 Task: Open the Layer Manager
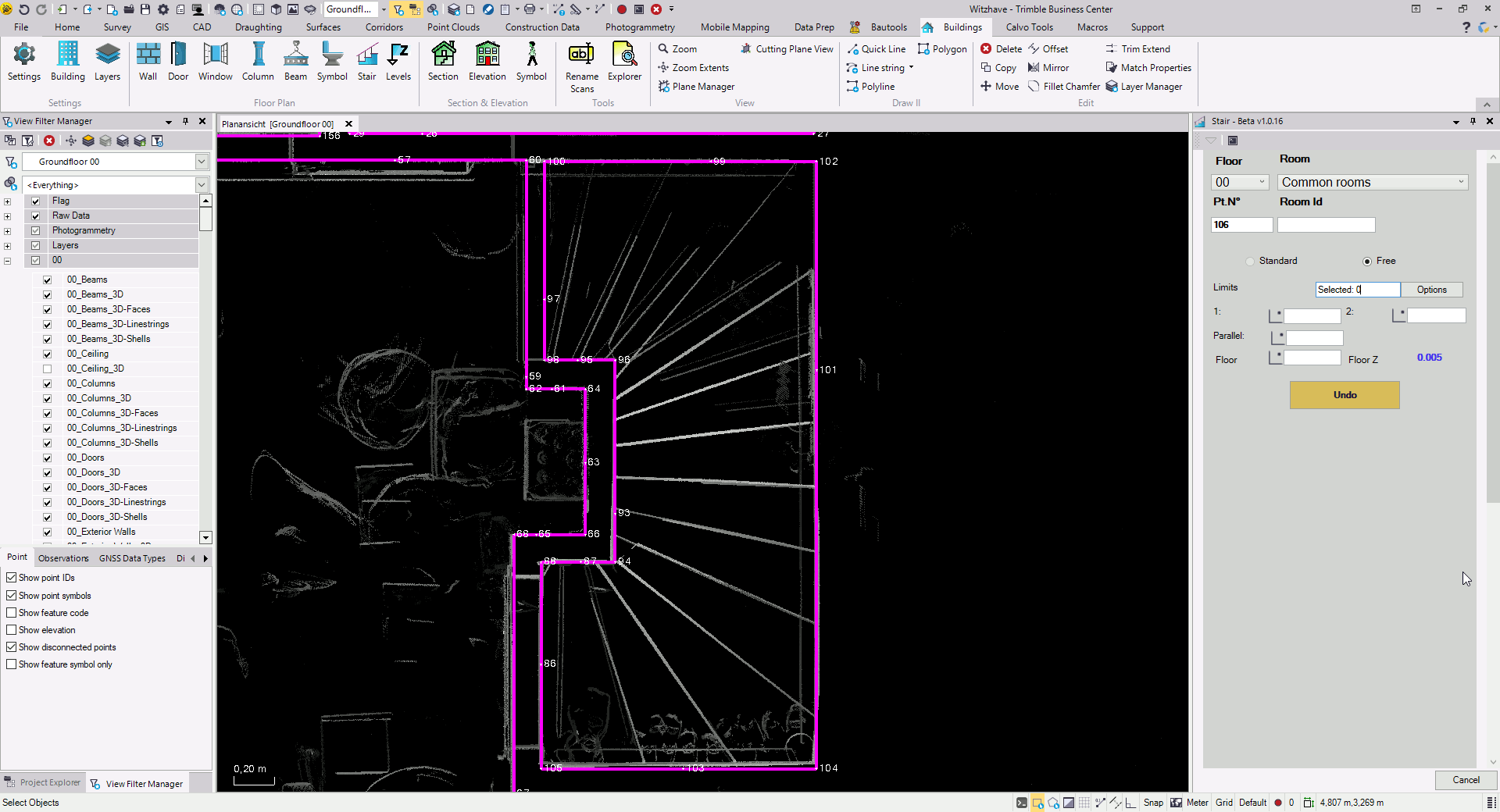(1144, 87)
